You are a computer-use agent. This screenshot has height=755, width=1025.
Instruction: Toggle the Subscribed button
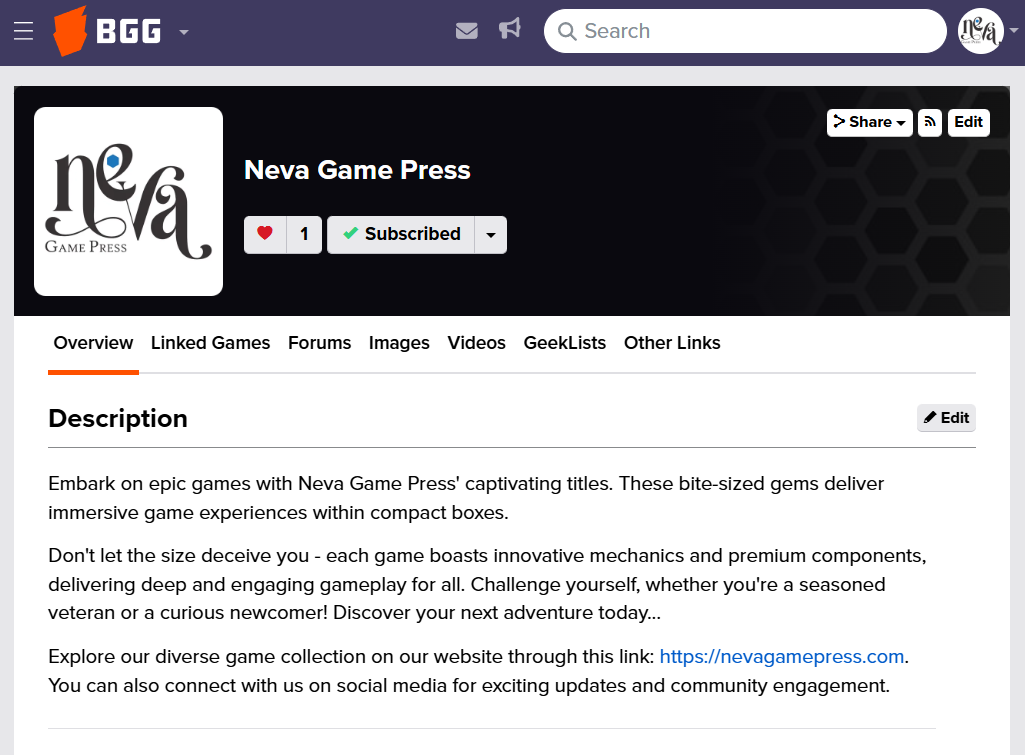click(x=401, y=234)
